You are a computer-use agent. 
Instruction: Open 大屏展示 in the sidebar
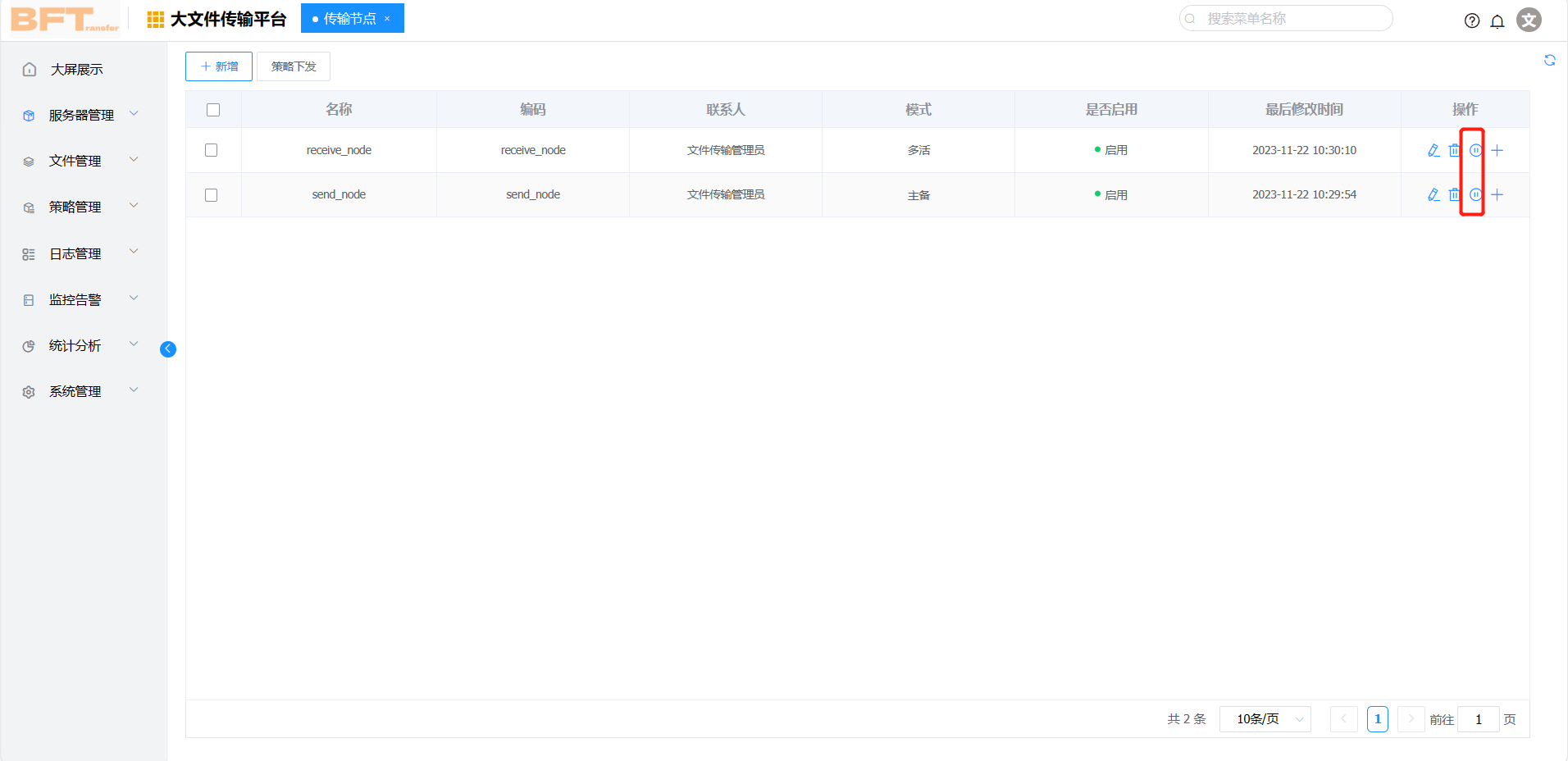[76, 70]
